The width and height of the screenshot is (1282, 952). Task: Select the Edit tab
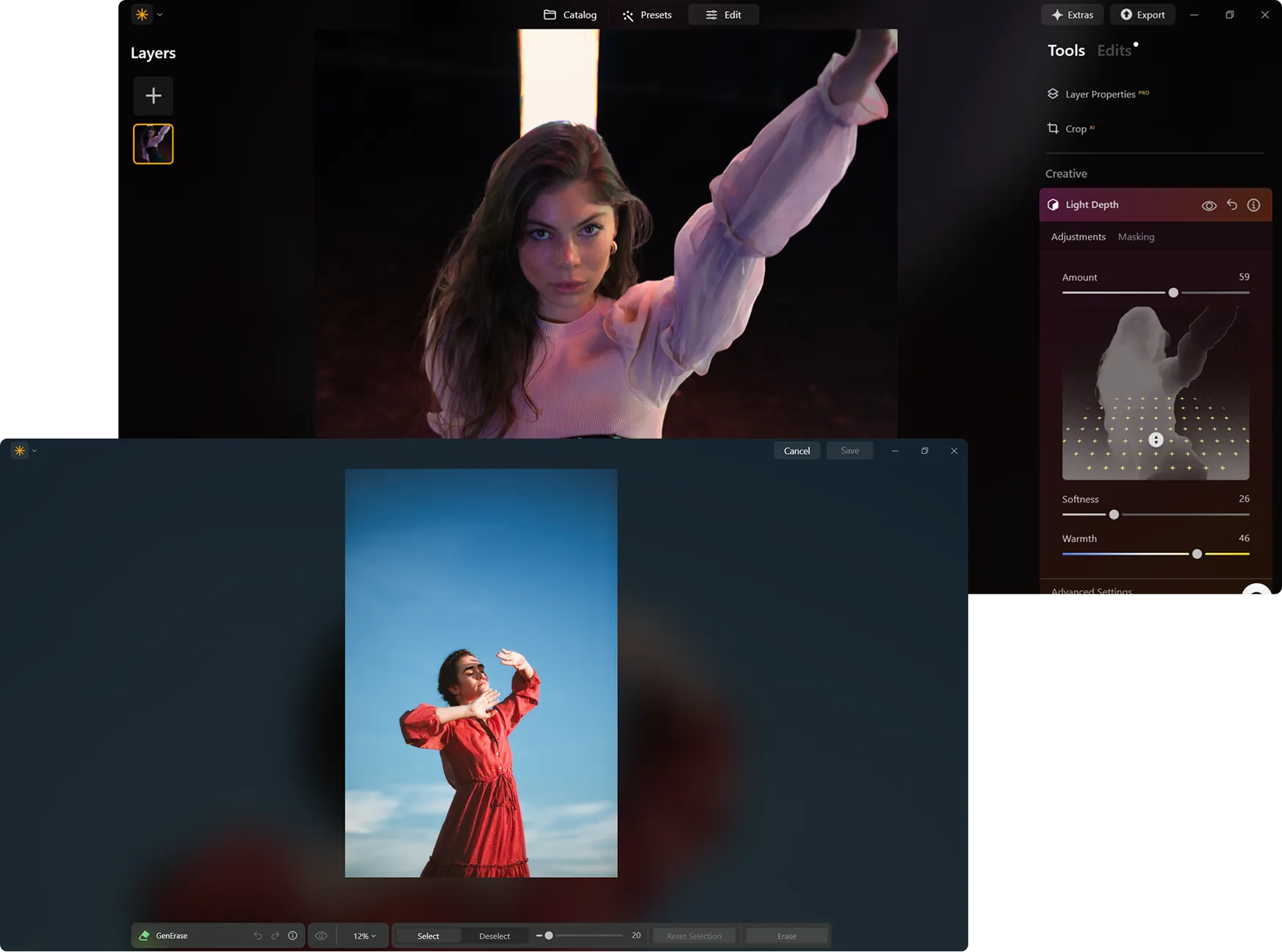coord(724,15)
